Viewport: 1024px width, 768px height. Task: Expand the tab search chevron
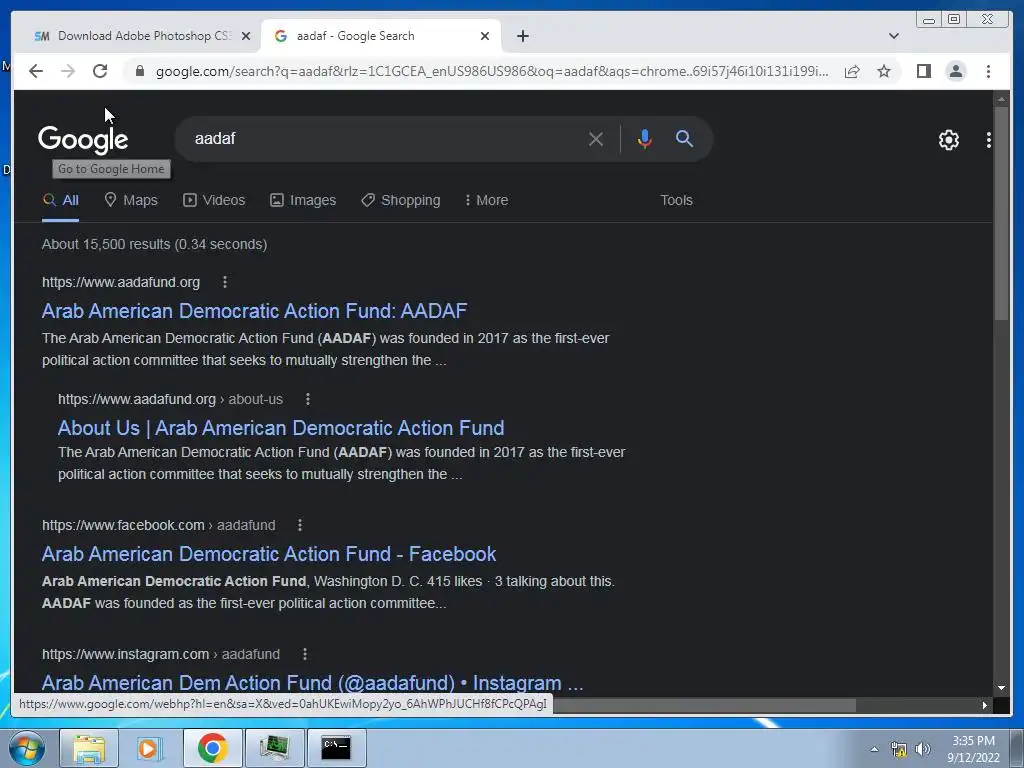click(894, 36)
